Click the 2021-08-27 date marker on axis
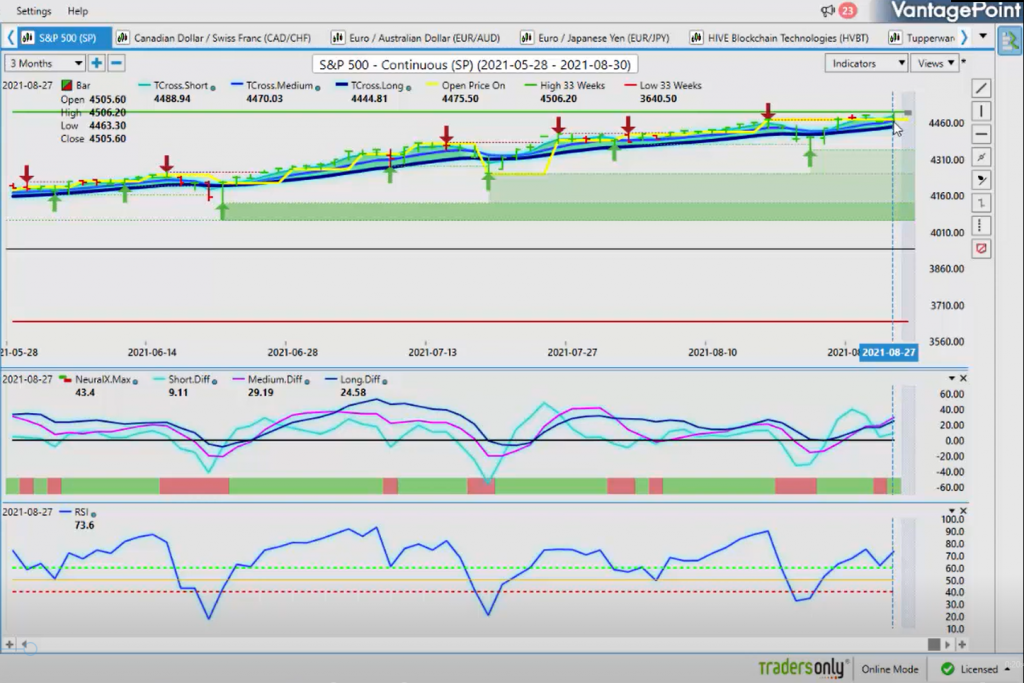This screenshot has width=1024, height=683. click(888, 353)
